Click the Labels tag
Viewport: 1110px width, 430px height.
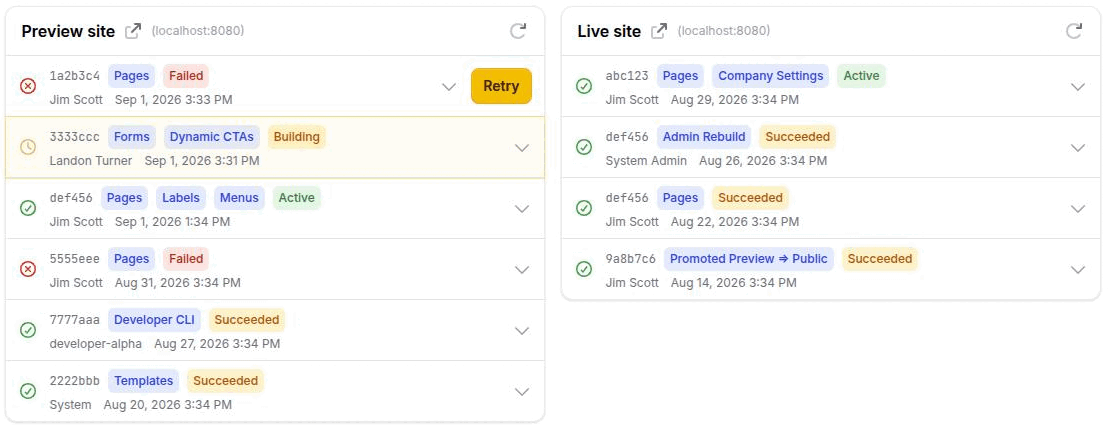point(181,198)
